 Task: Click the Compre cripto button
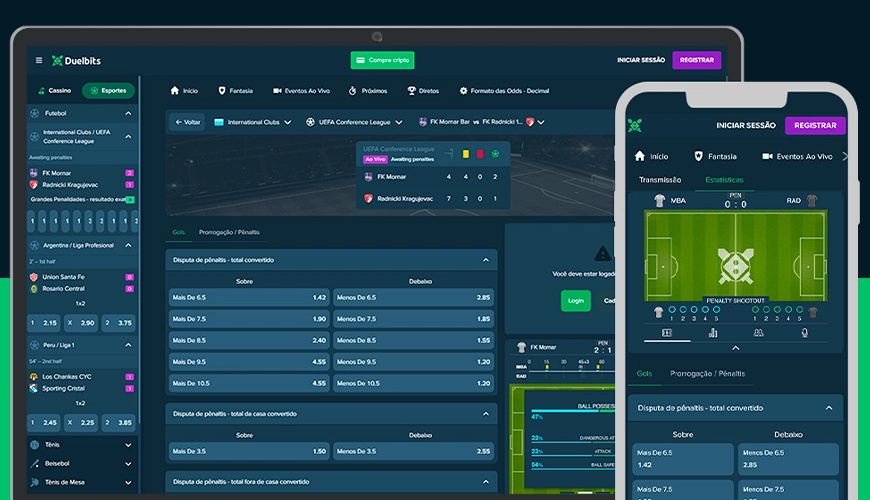(x=382, y=60)
